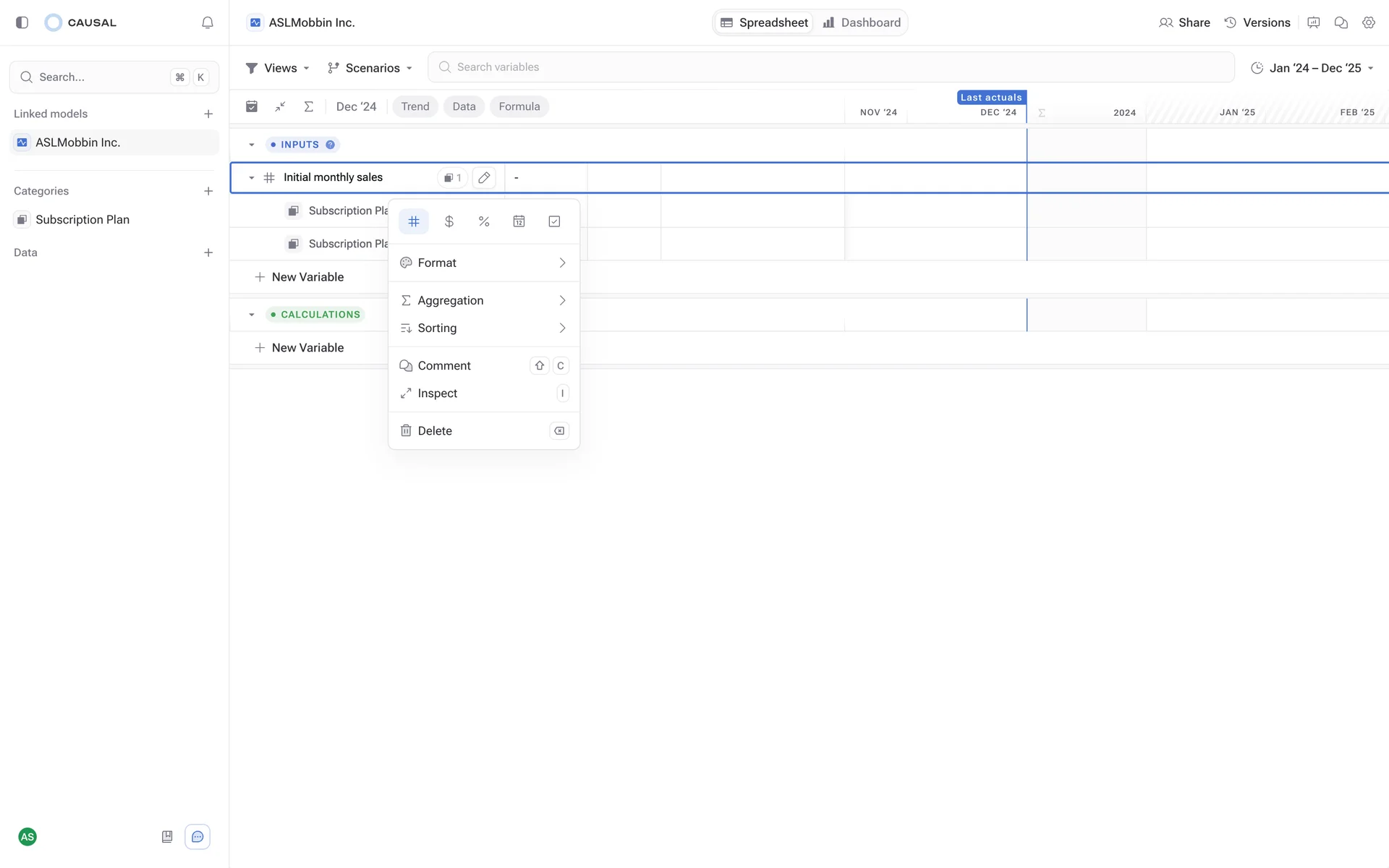Click the edit pencil icon on Initial monthly sales
This screenshot has width=1389, height=868.
point(484,177)
